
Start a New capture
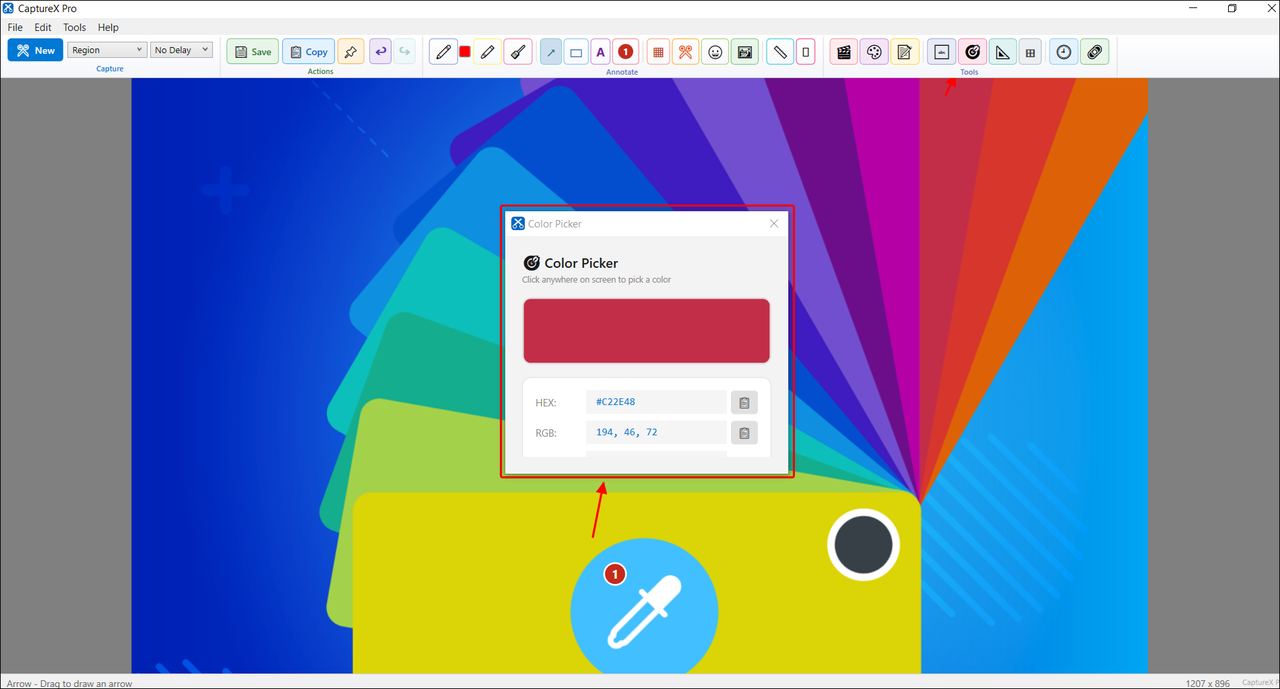pyautogui.click(x=35, y=50)
